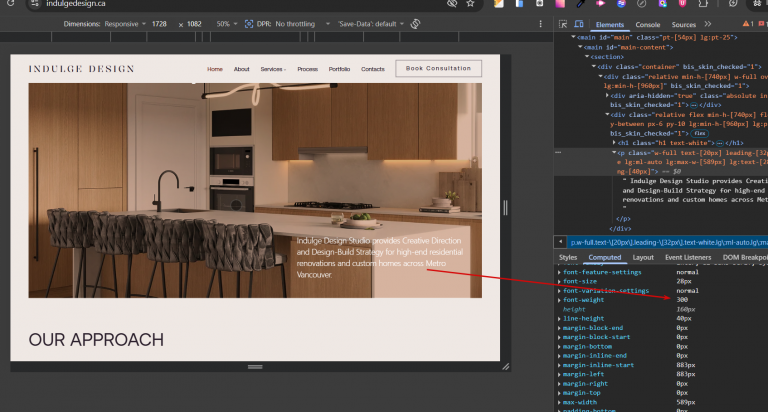Open the eyedropper color picker extension

pos(581,3)
